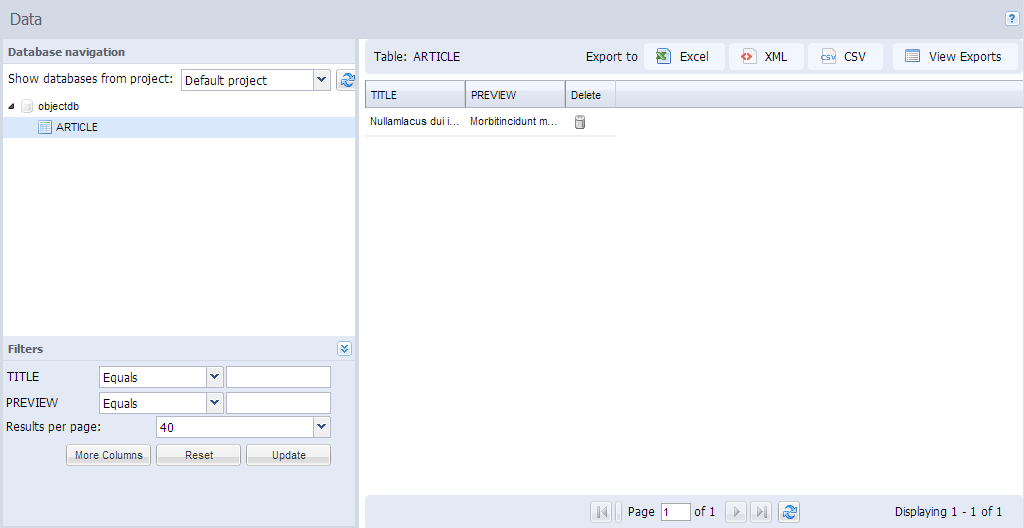Delete the article row via trash icon

click(579, 122)
